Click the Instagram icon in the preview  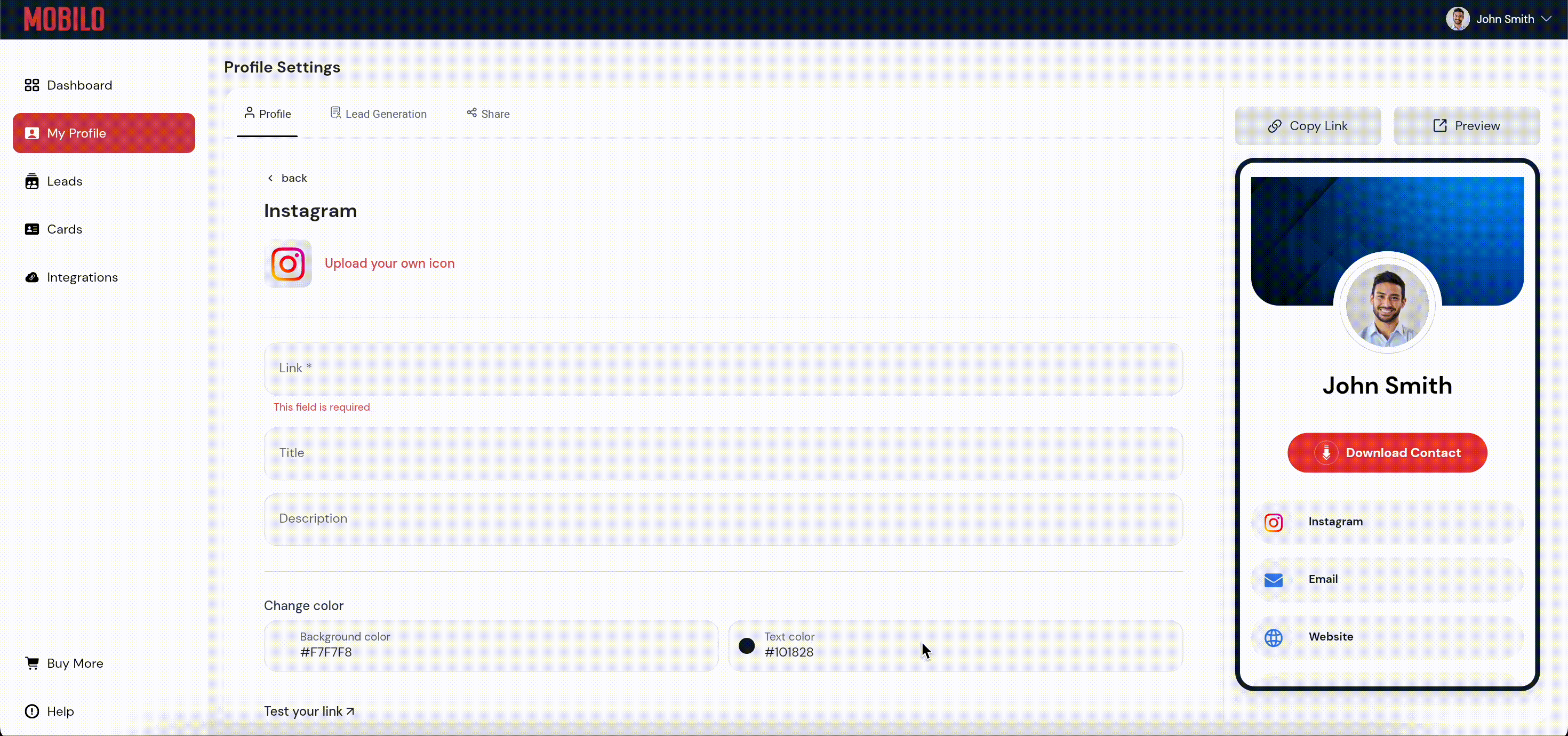[x=1274, y=522]
